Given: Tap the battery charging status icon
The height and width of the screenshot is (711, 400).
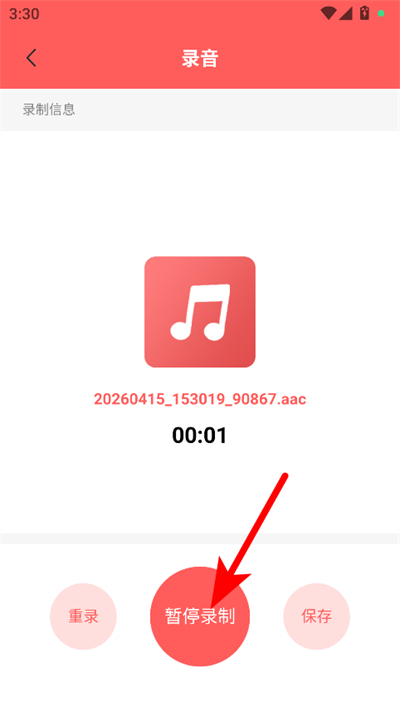Looking at the screenshot, I should tap(364, 13).
